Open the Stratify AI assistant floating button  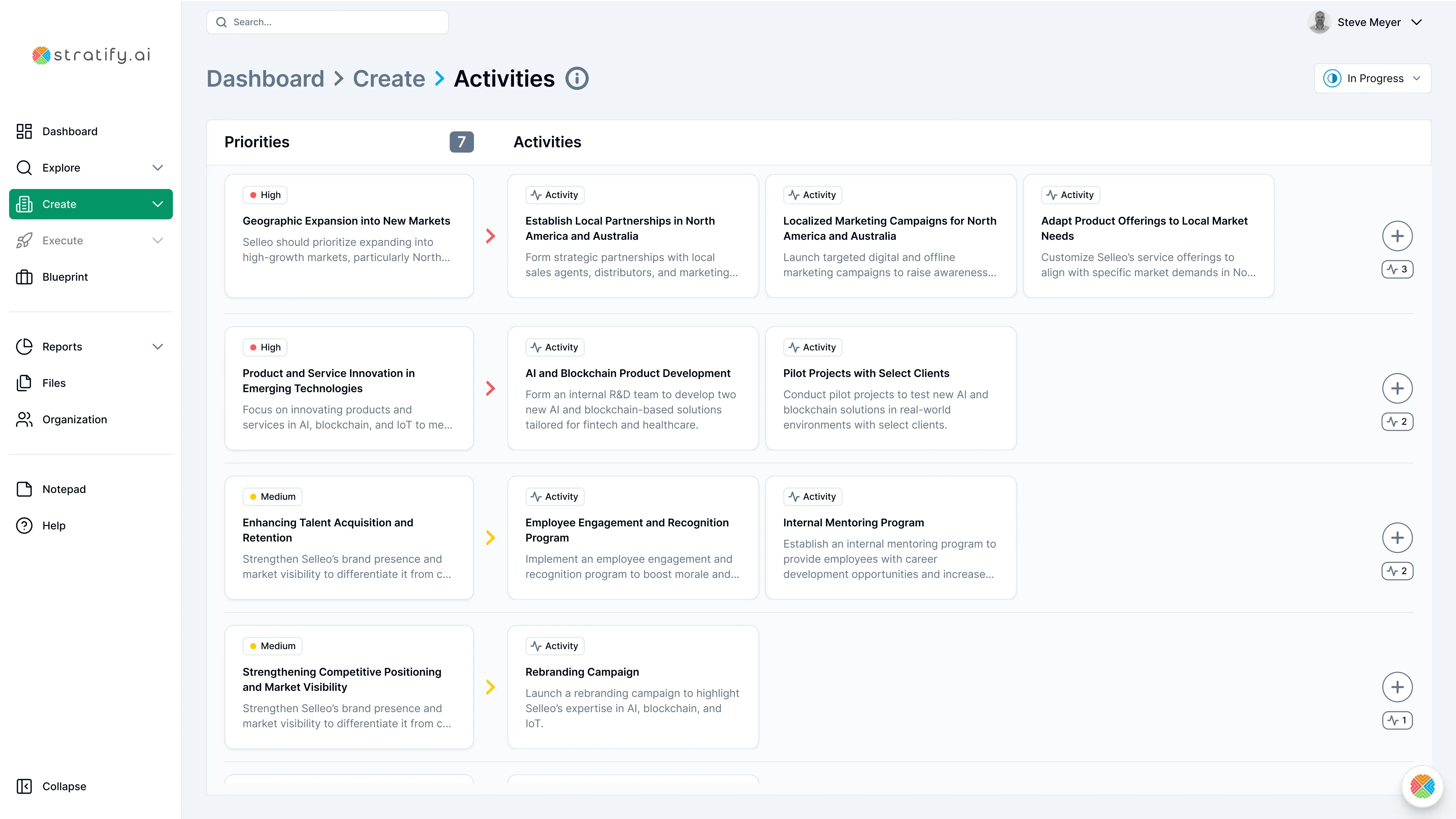click(1422, 786)
